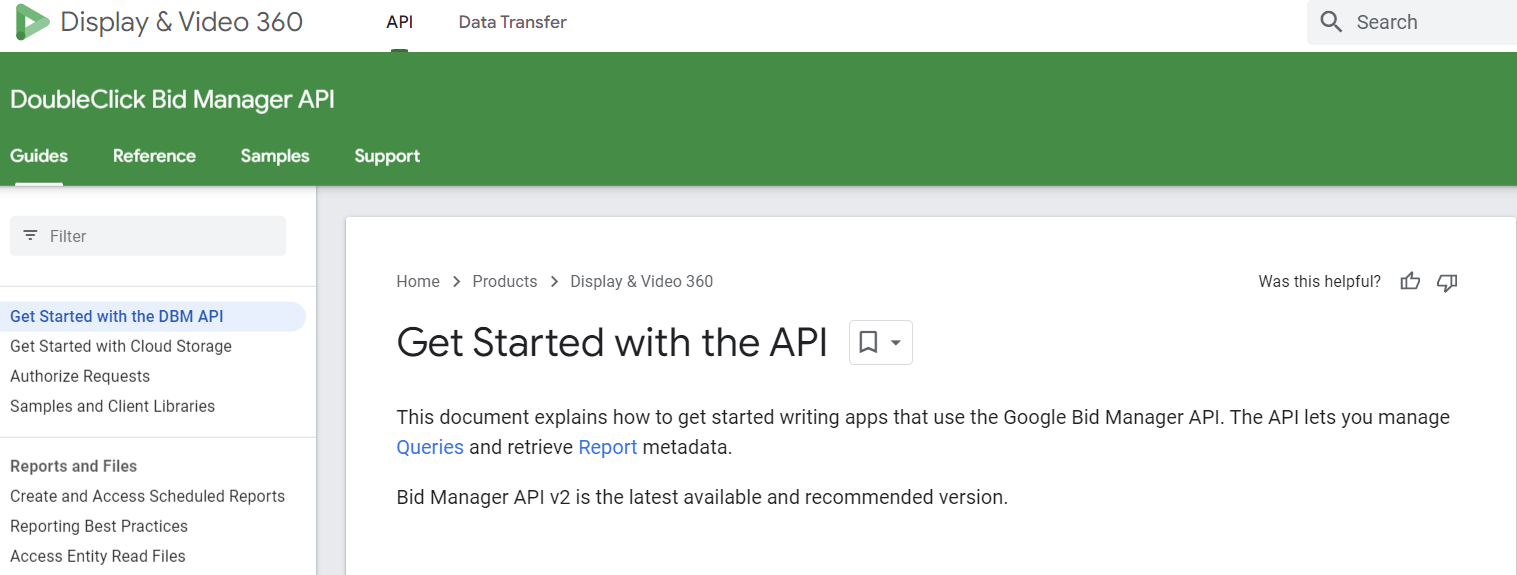Screen dimensions: 1517x575
Task: Click the Products breadcrumb
Action: 505,281
